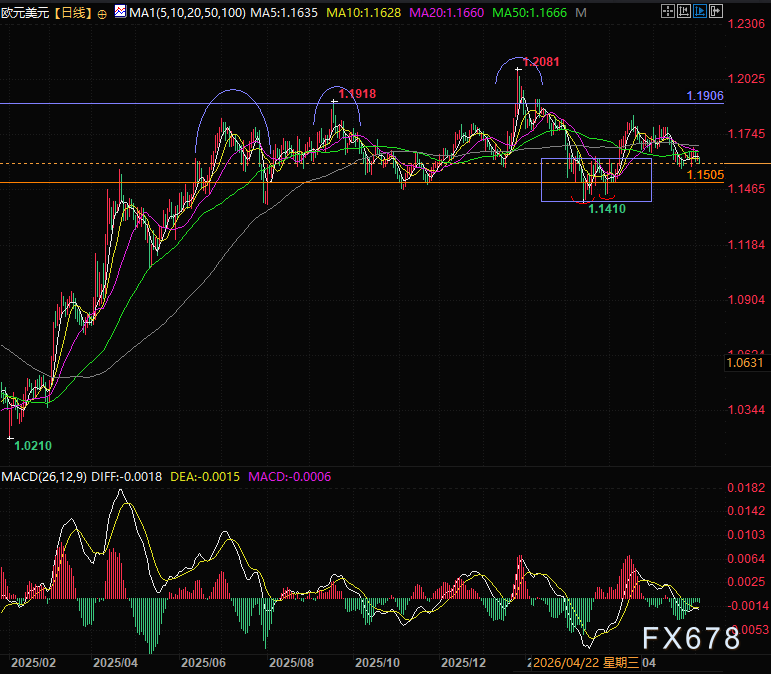Click the circled plus icon beside 日线
Image resolution: width=771 pixels, height=674 pixels.
[102, 14]
